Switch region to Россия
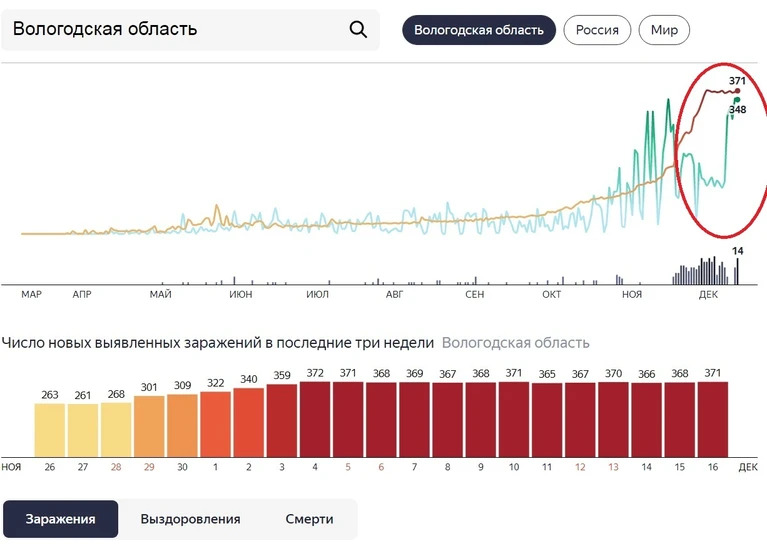The height and width of the screenshot is (551, 767). [597, 30]
